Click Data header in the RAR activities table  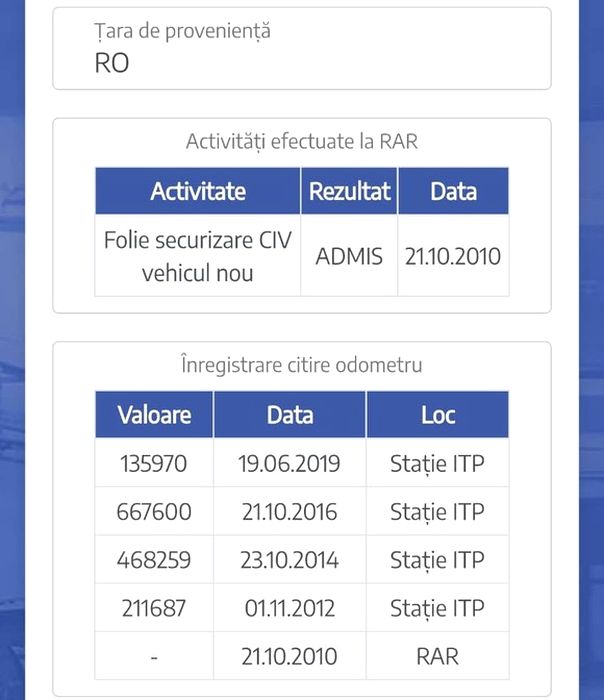tap(453, 191)
